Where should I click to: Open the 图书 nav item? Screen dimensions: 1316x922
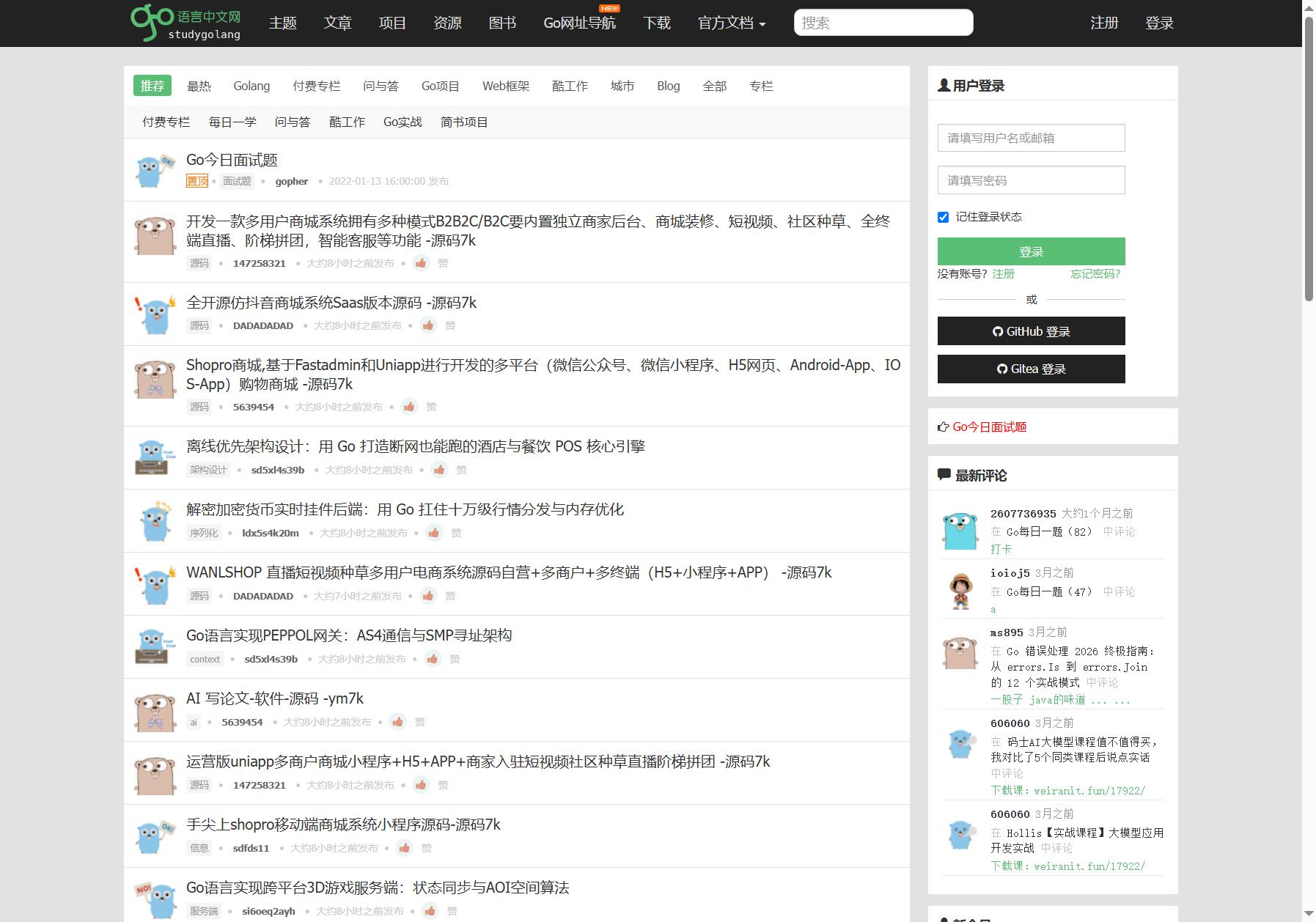click(502, 23)
